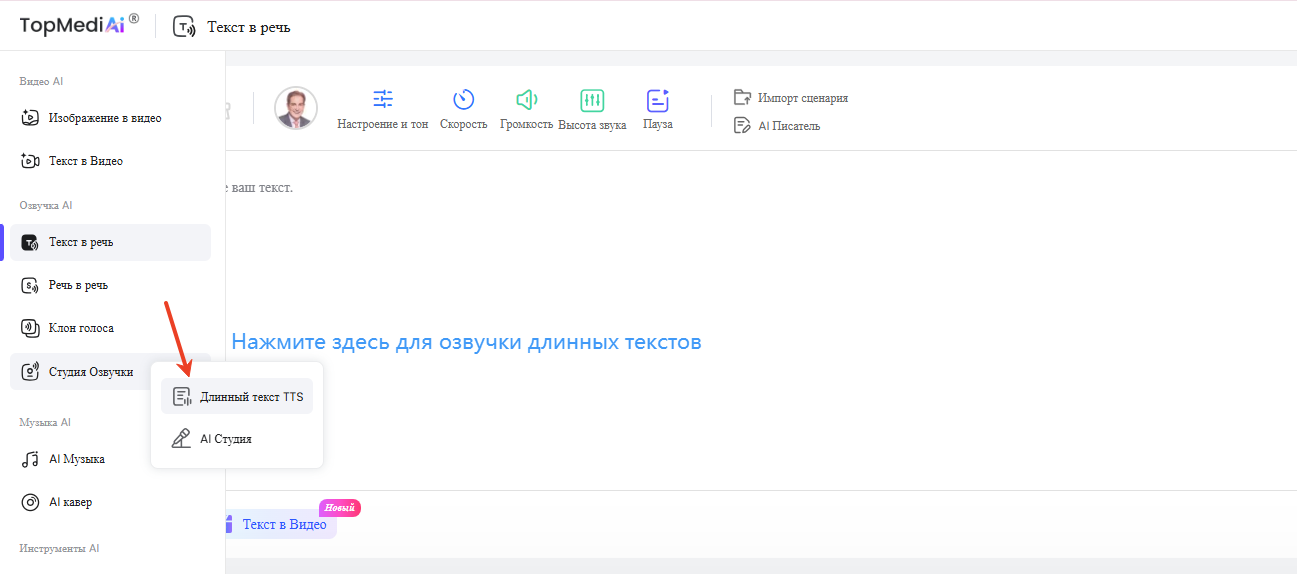Click the Скорость speed gauge icon
1297x574 pixels.
(463, 99)
